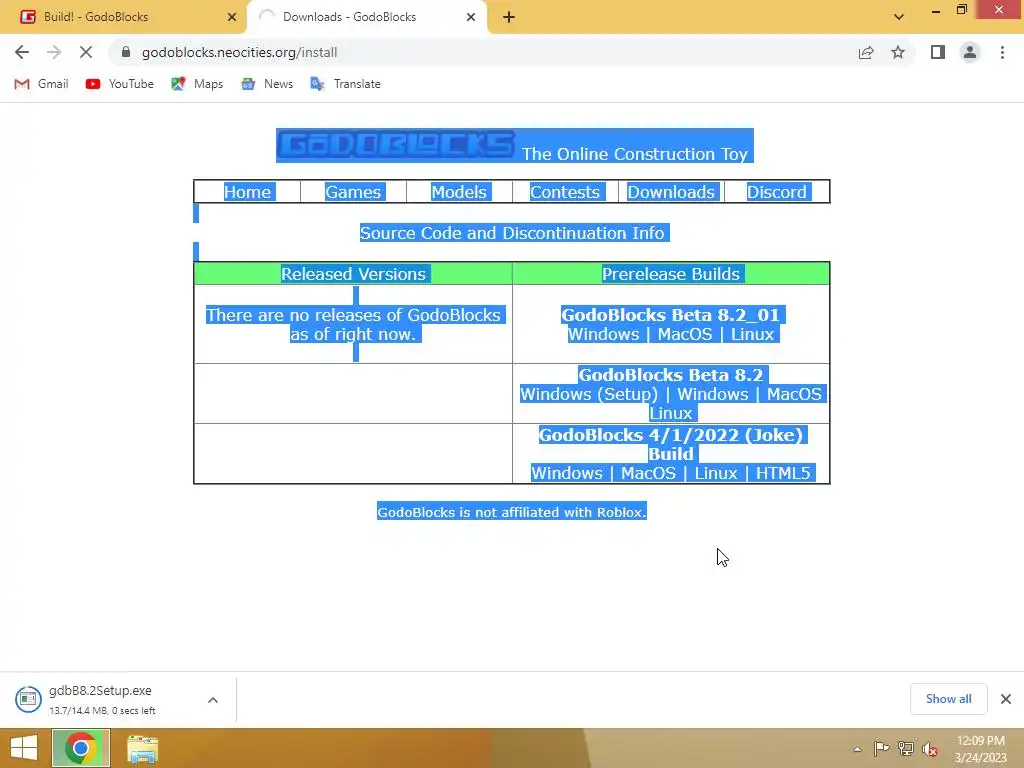Viewport: 1024px width, 768px height.
Task: Download Beta 8.2_01 for Windows
Action: coord(603,334)
